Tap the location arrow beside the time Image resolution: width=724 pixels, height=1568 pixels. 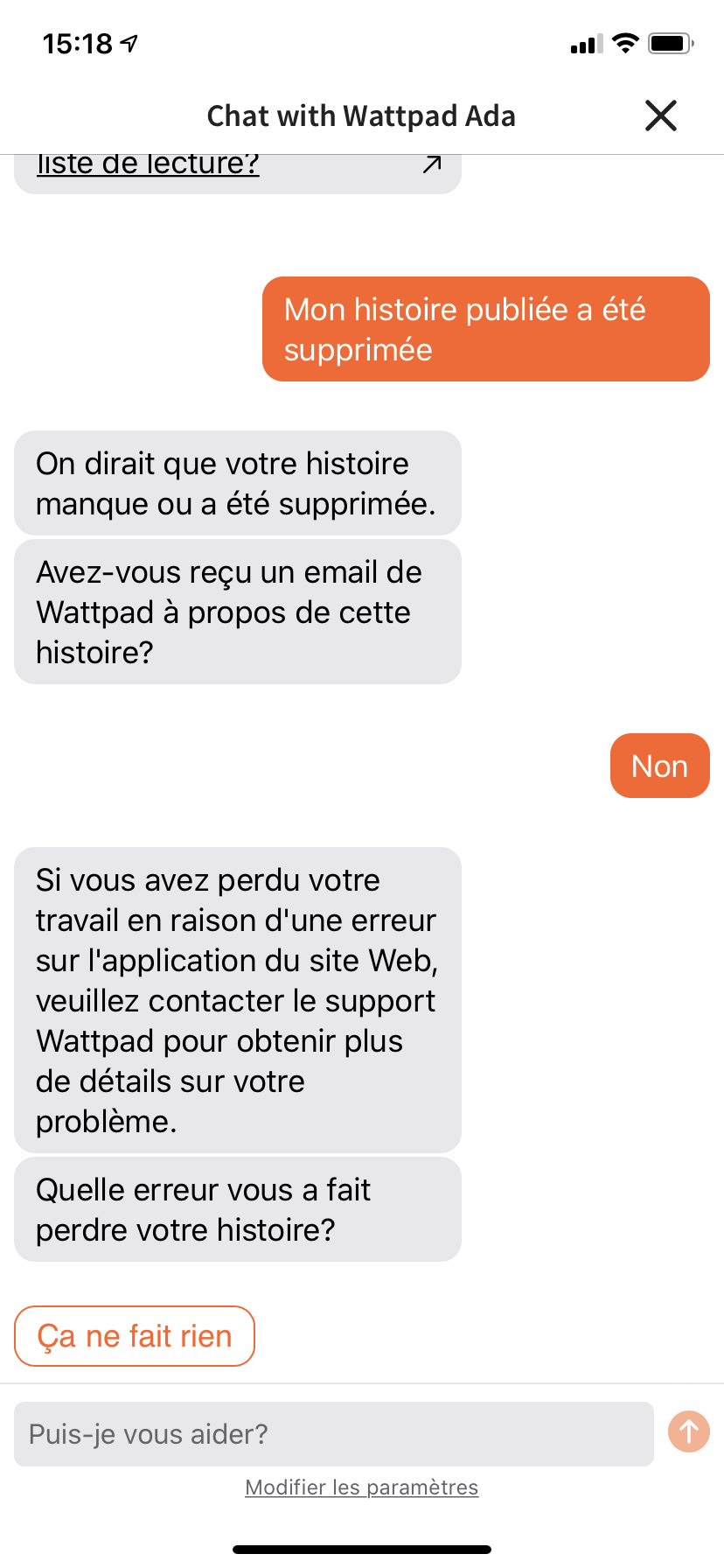pos(129,43)
